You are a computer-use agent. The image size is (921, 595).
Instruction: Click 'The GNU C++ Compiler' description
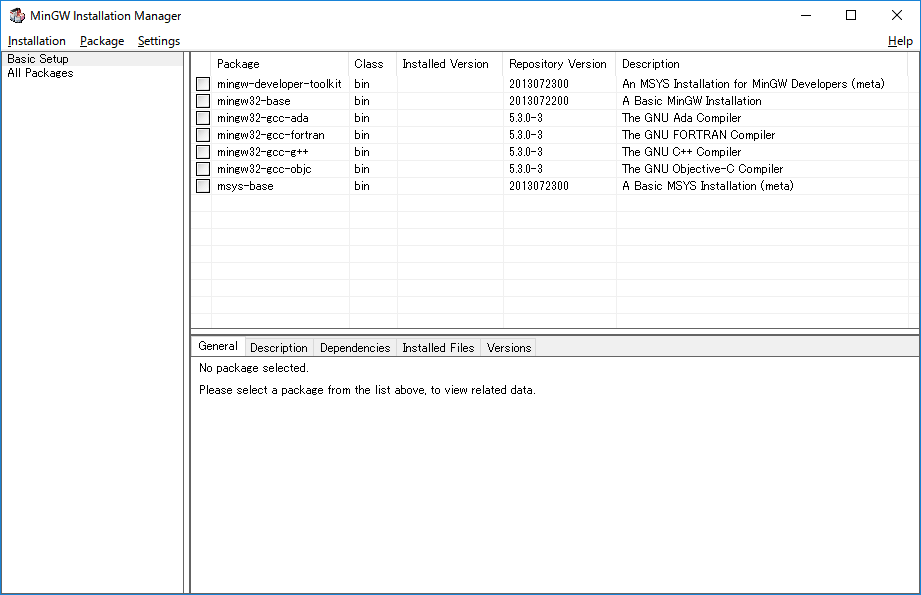(x=681, y=152)
